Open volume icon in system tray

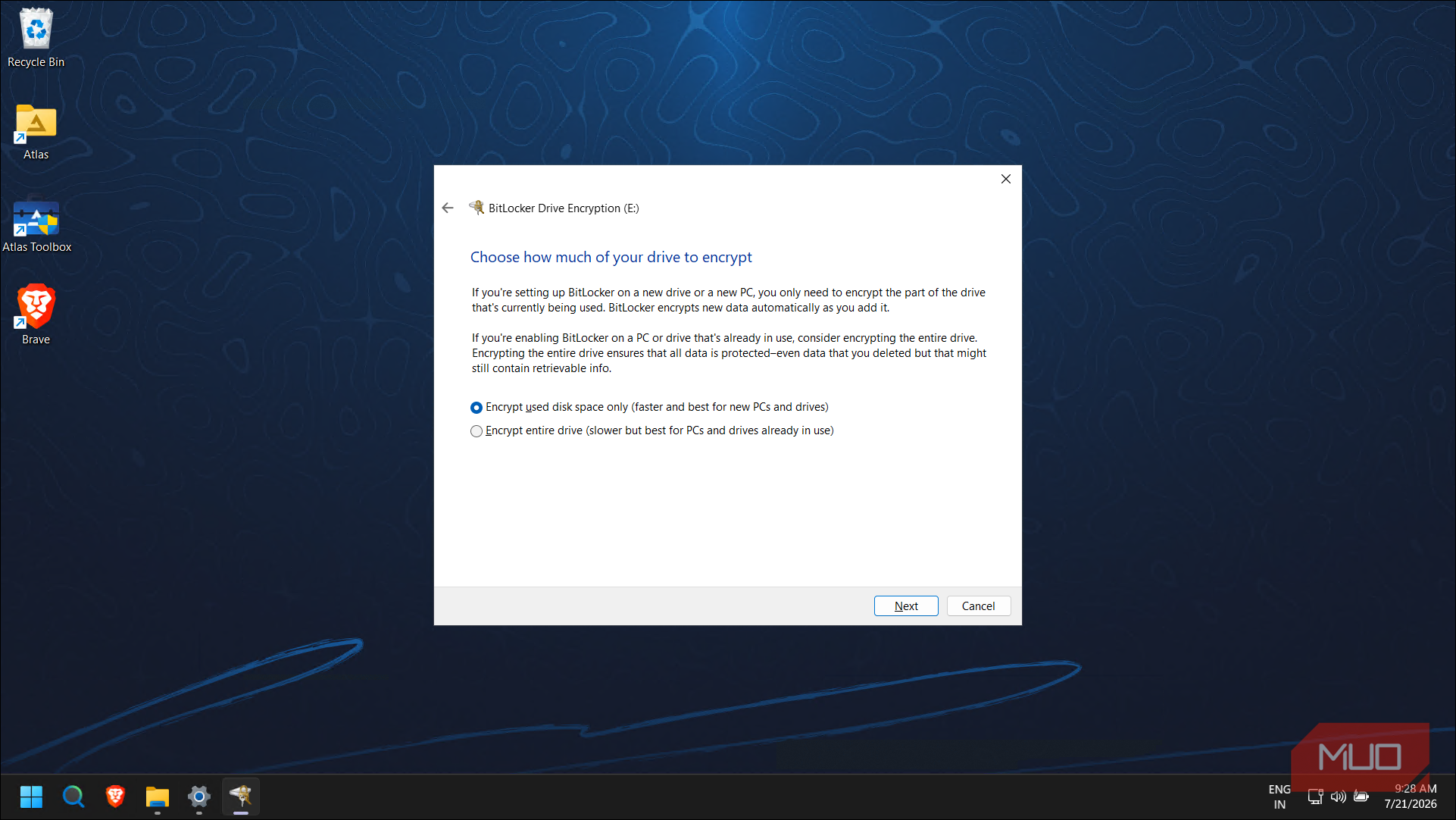pyautogui.click(x=1339, y=797)
